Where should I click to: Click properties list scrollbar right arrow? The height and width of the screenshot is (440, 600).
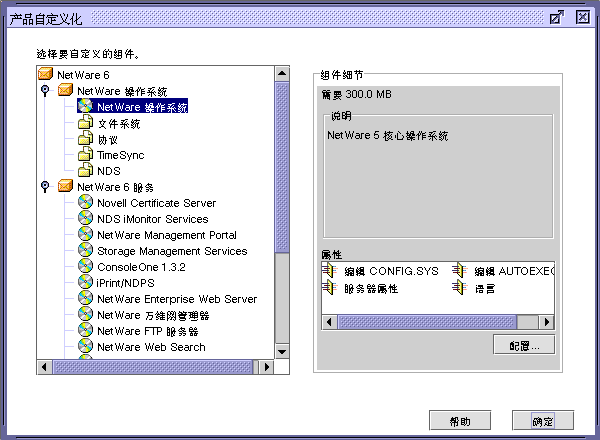(547, 322)
